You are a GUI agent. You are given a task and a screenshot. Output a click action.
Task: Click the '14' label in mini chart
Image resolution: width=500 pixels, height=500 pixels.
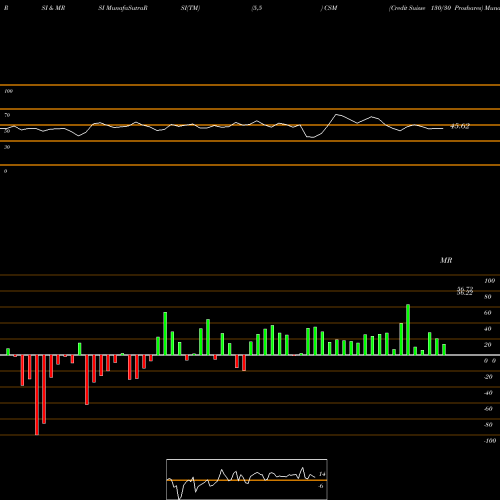tap(322, 474)
